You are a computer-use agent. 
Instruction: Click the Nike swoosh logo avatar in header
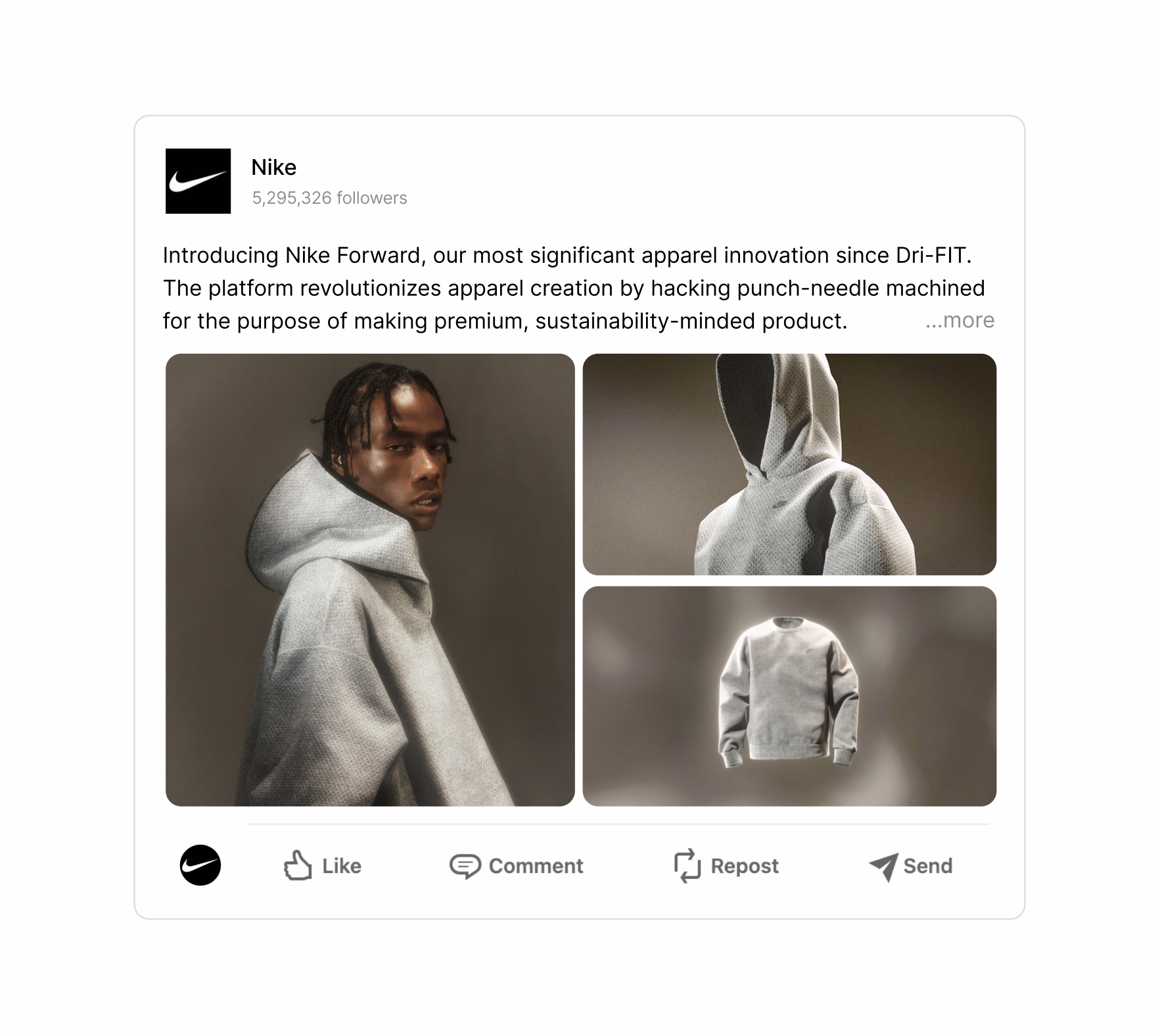pos(198,181)
